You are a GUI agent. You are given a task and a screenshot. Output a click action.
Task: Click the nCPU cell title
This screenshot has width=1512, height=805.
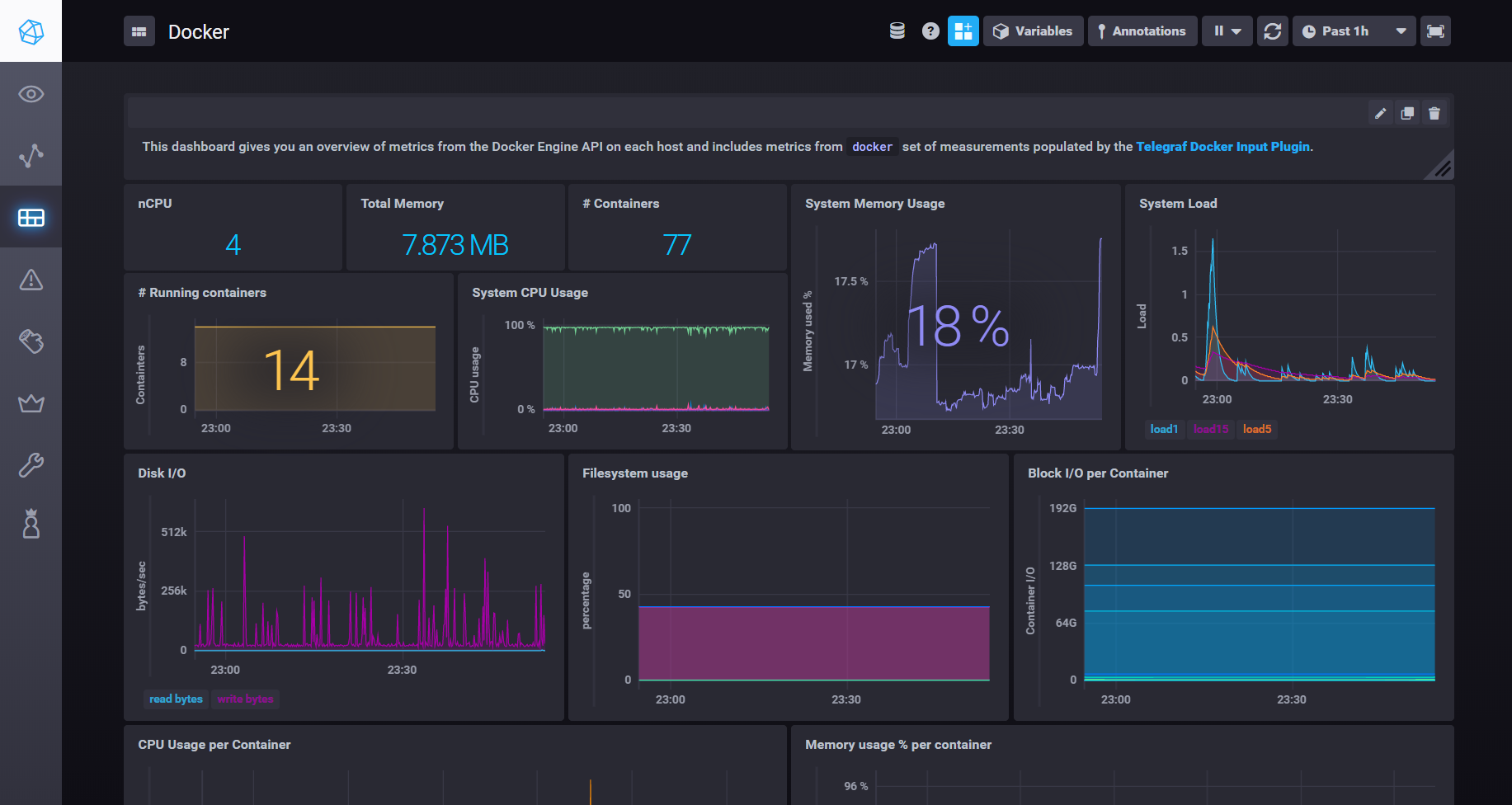155,204
